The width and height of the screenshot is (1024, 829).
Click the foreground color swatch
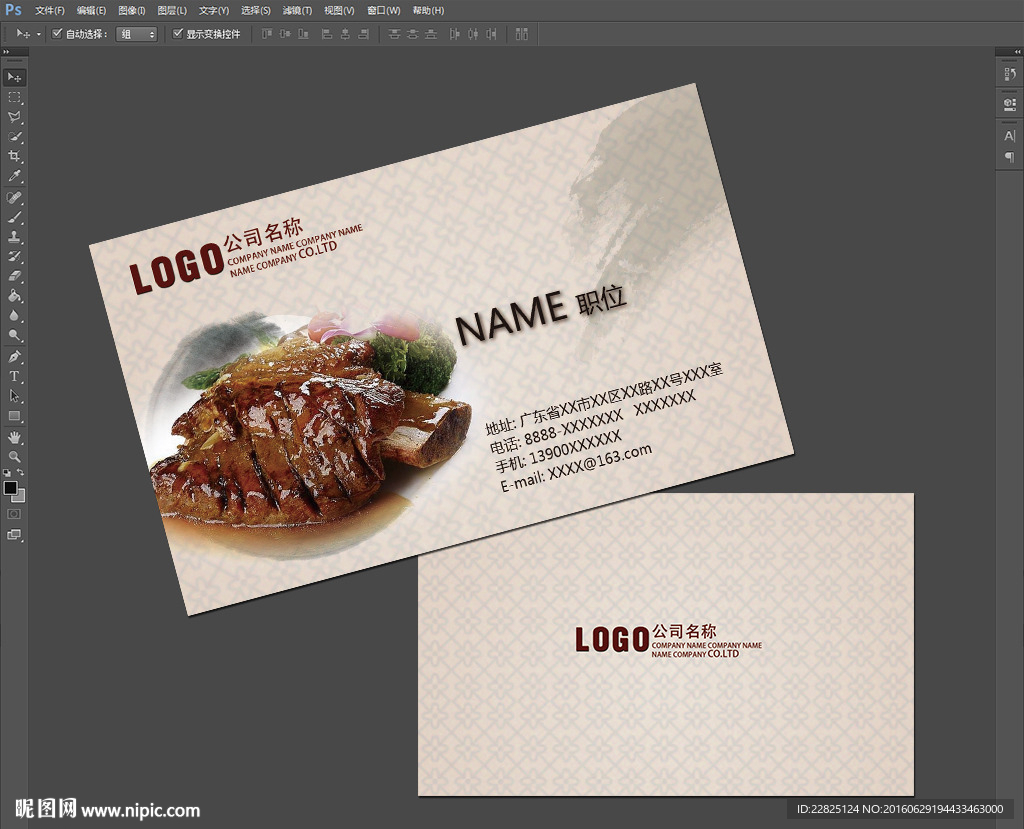10,488
